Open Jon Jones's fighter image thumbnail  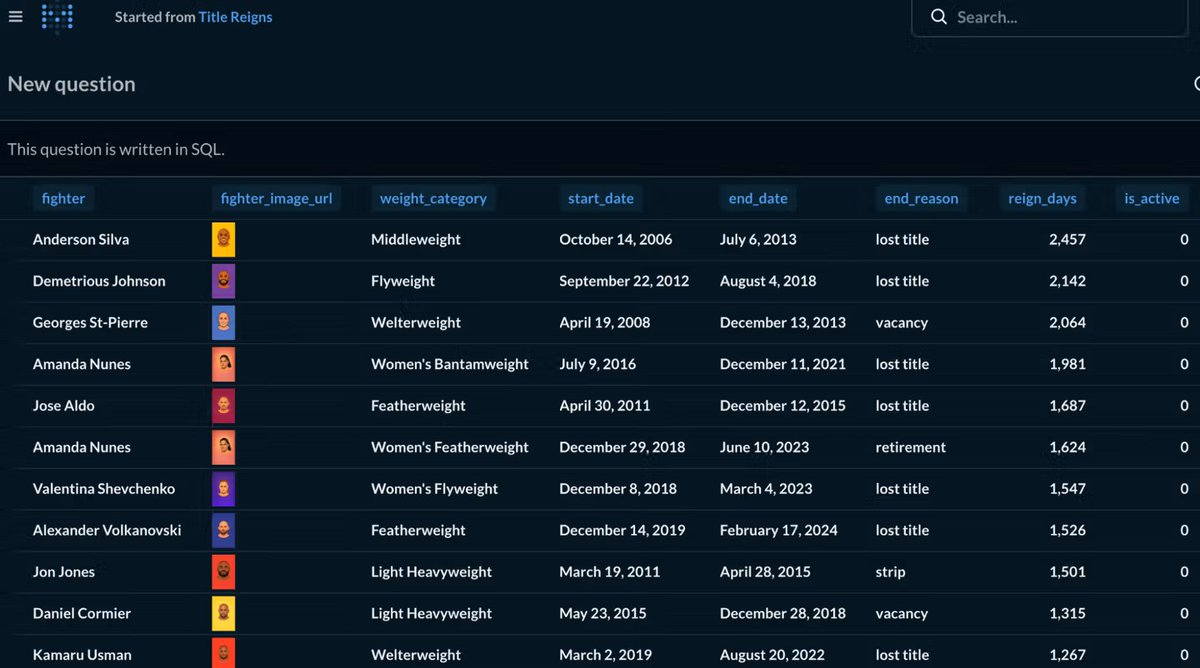point(224,572)
